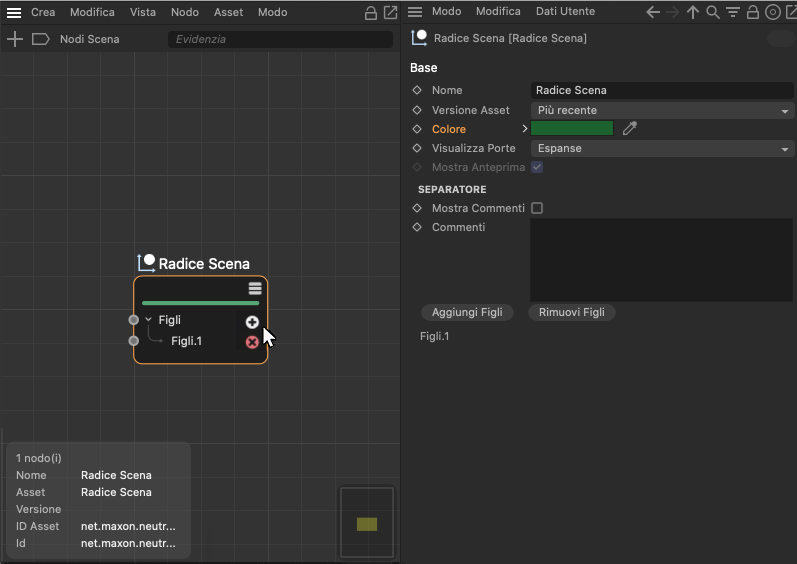
Task: Select the Radice Scena node title
Action: click(204, 264)
